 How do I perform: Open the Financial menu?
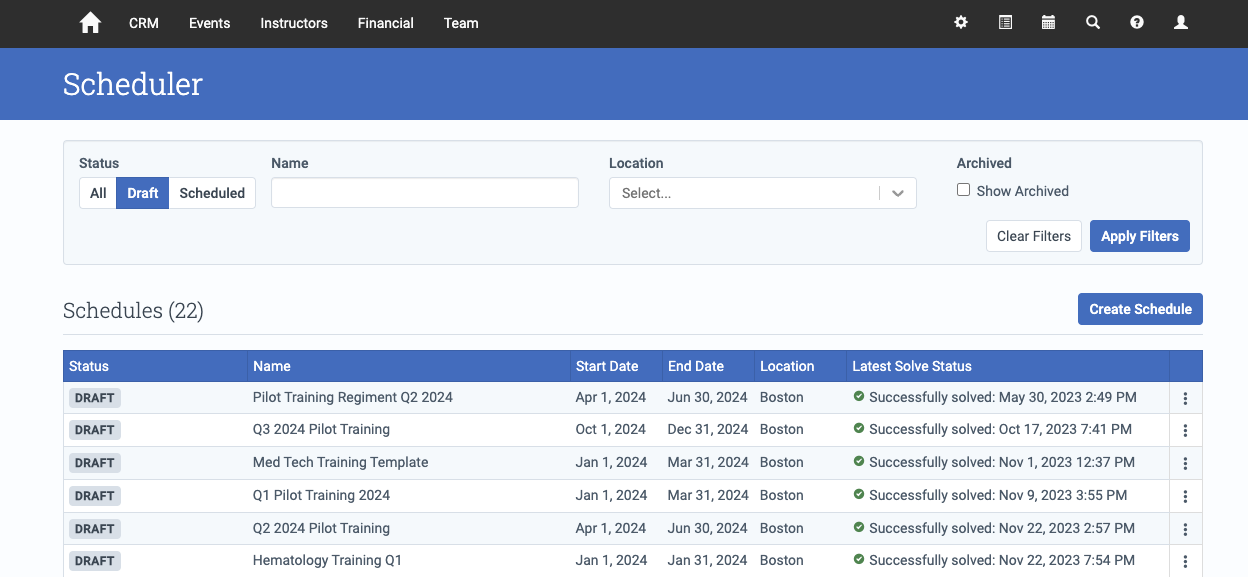click(386, 23)
